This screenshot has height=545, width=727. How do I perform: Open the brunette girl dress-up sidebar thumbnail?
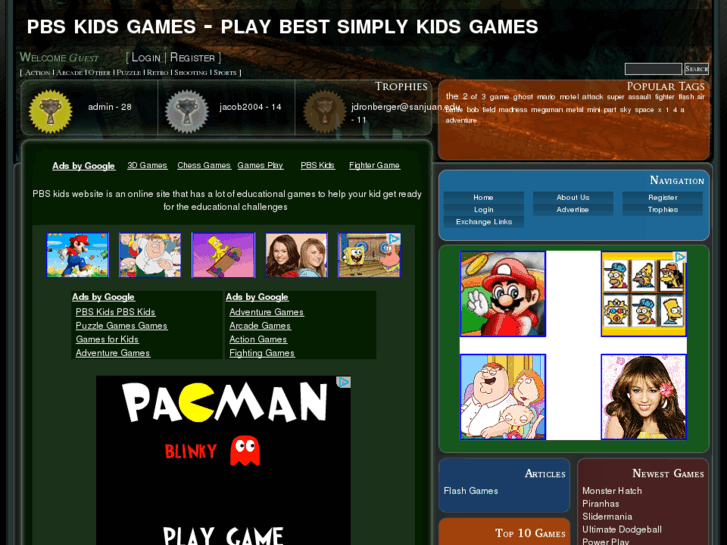click(x=644, y=397)
